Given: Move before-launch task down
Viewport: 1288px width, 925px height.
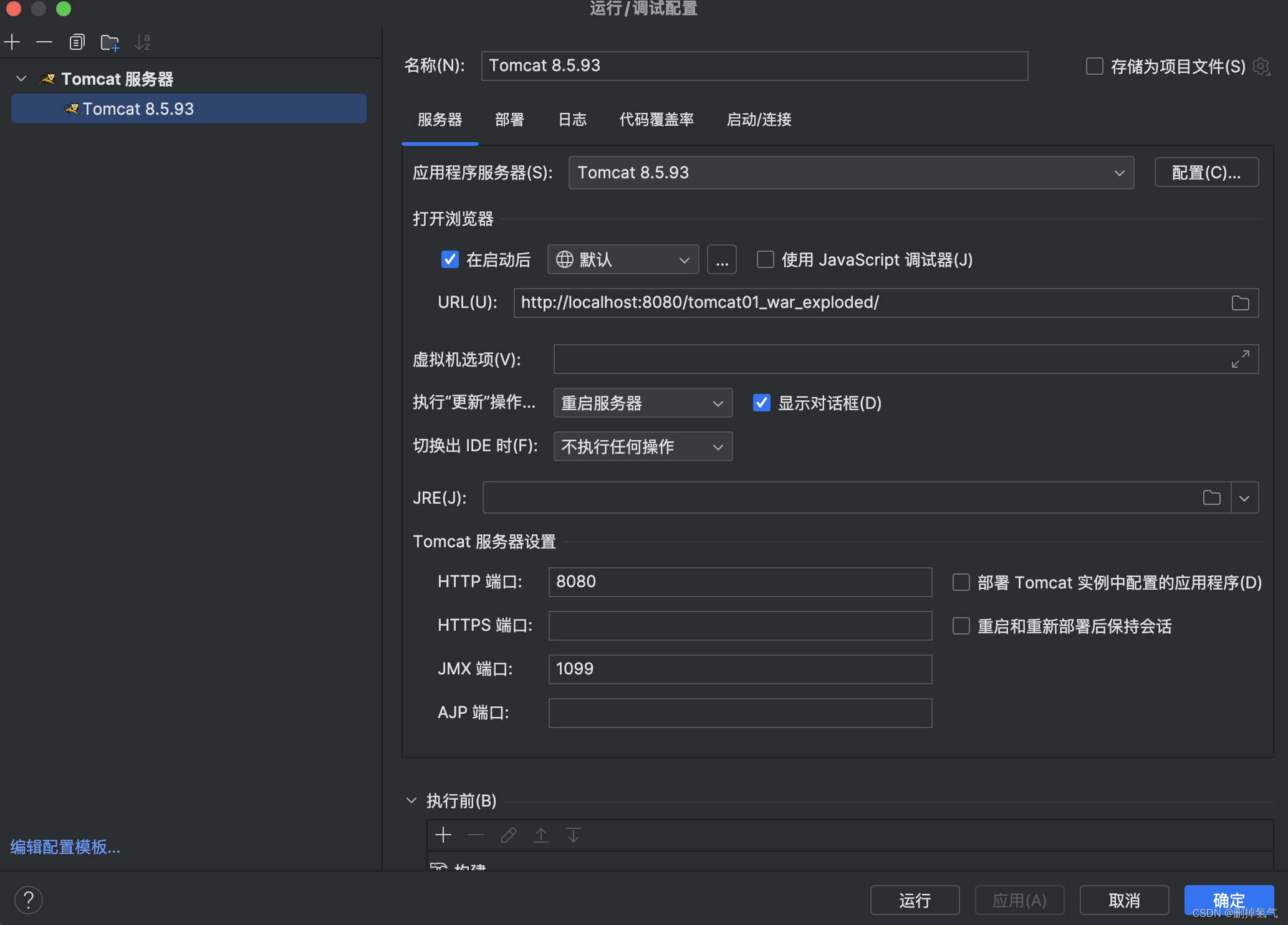Looking at the screenshot, I should pos(574,835).
